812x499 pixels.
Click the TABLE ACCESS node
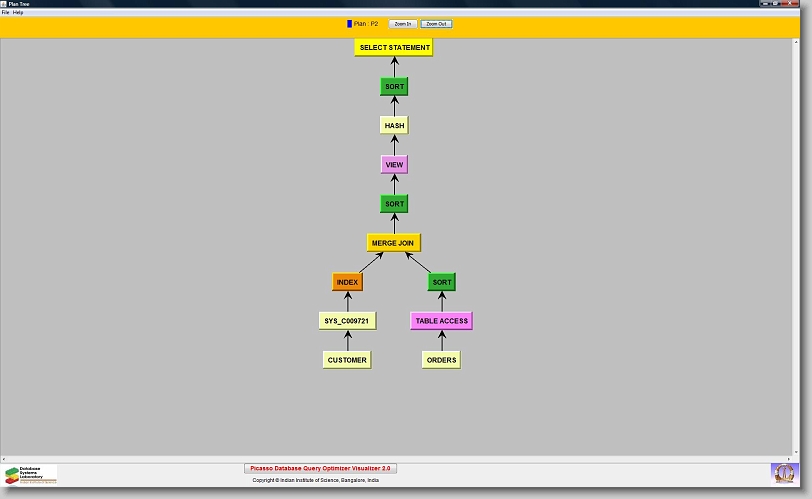[x=441, y=321]
